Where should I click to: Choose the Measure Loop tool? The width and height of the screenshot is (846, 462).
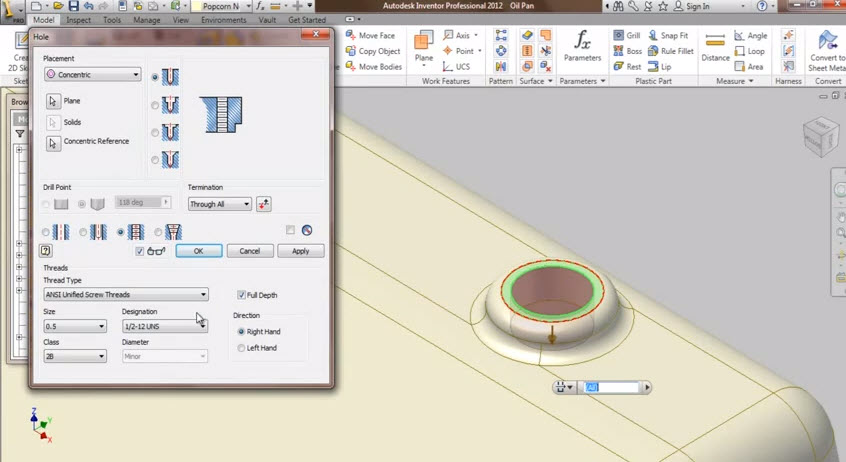click(x=749, y=51)
